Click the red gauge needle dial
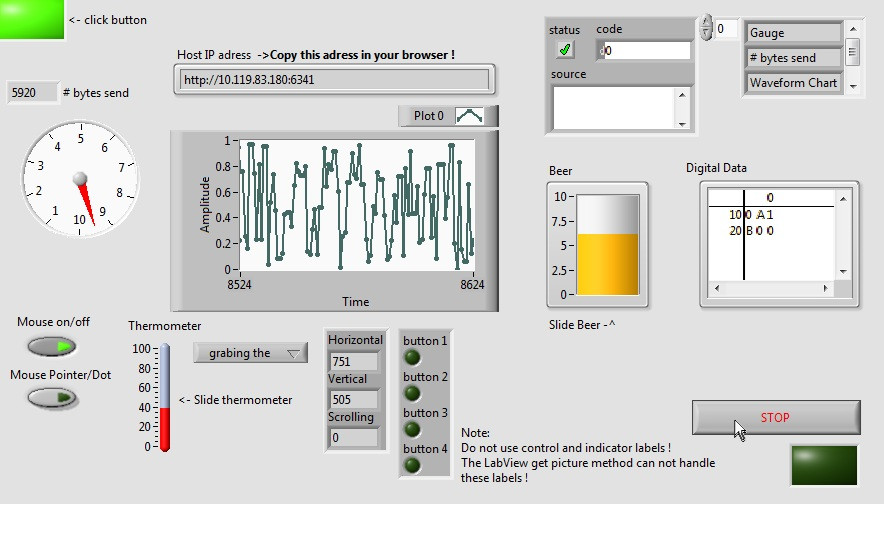Viewport: 884px width, 547px height. click(x=81, y=180)
